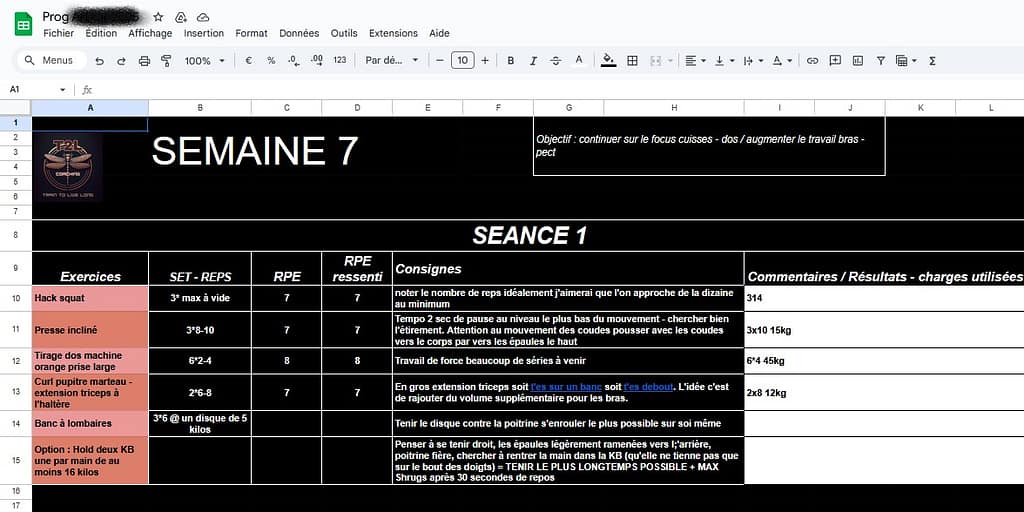Image resolution: width=1024 pixels, height=512 pixels.
Task: Click the insert comment icon
Action: tap(835, 61)
